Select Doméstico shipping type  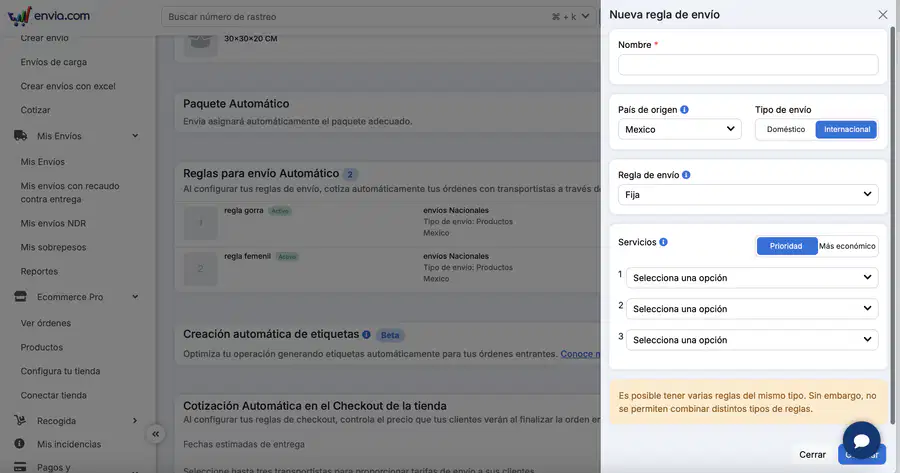786,130
